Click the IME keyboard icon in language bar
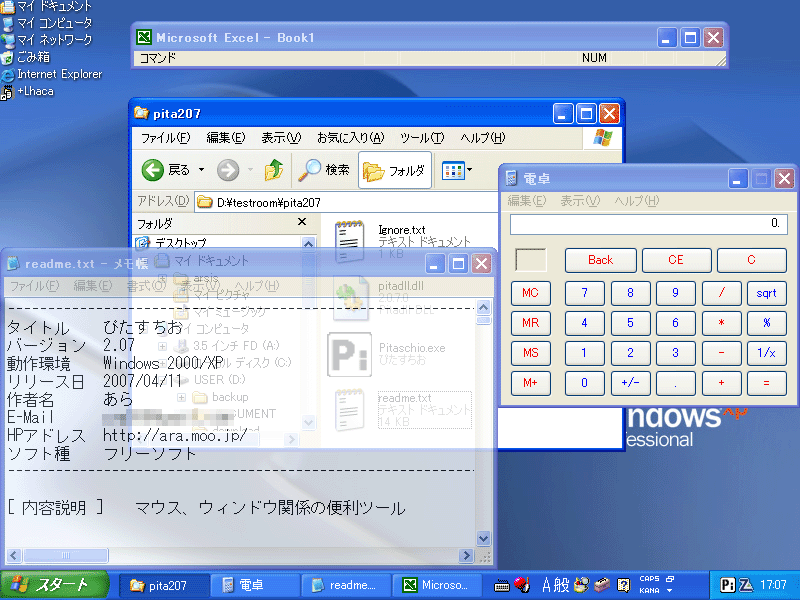This screenshot has height=600, width=800. point(502,586)
